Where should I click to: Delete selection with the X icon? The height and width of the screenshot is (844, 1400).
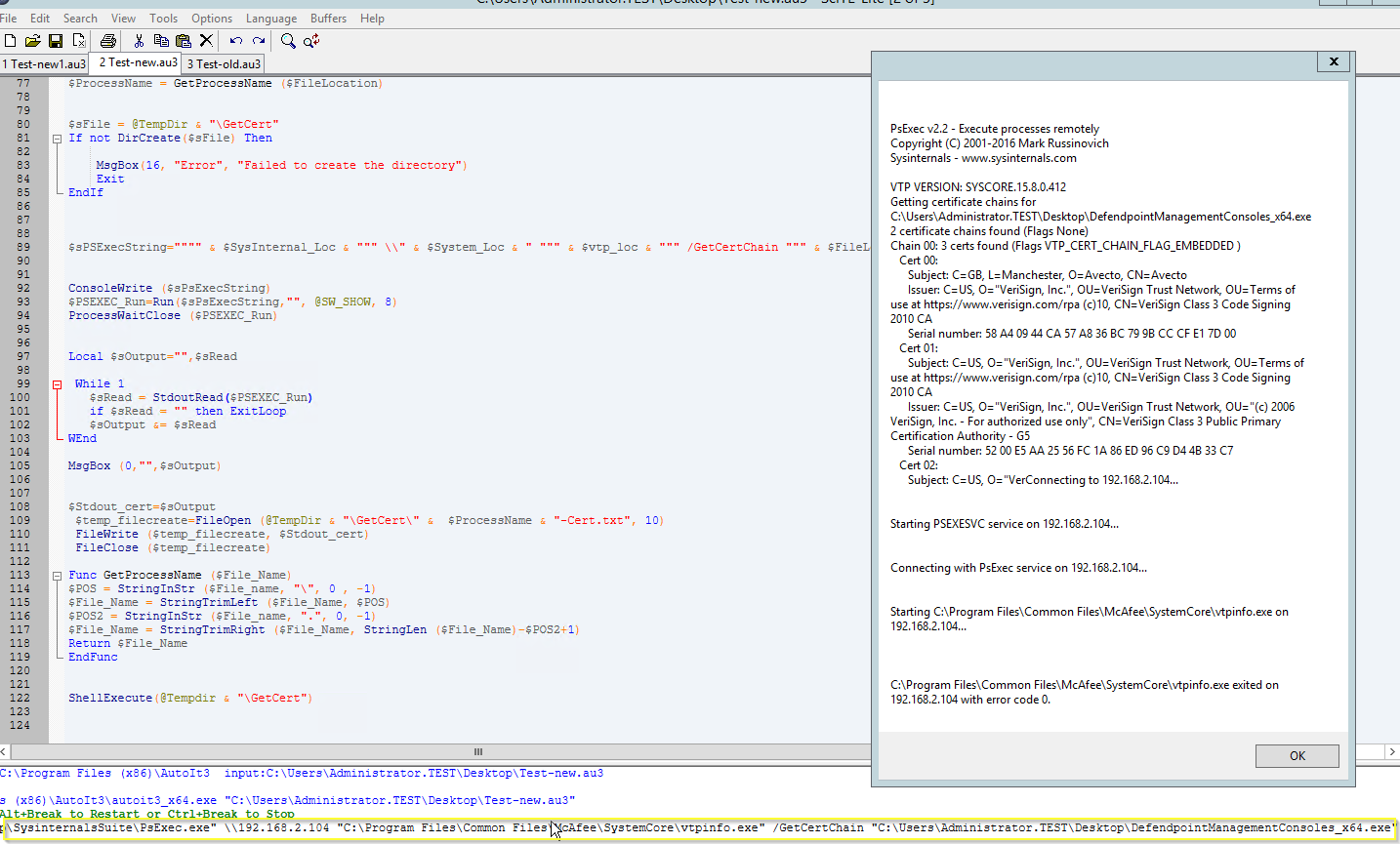(206, 41)
